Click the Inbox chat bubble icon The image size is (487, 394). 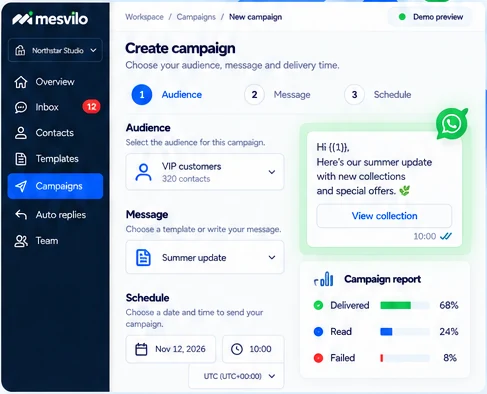[21, 107]
